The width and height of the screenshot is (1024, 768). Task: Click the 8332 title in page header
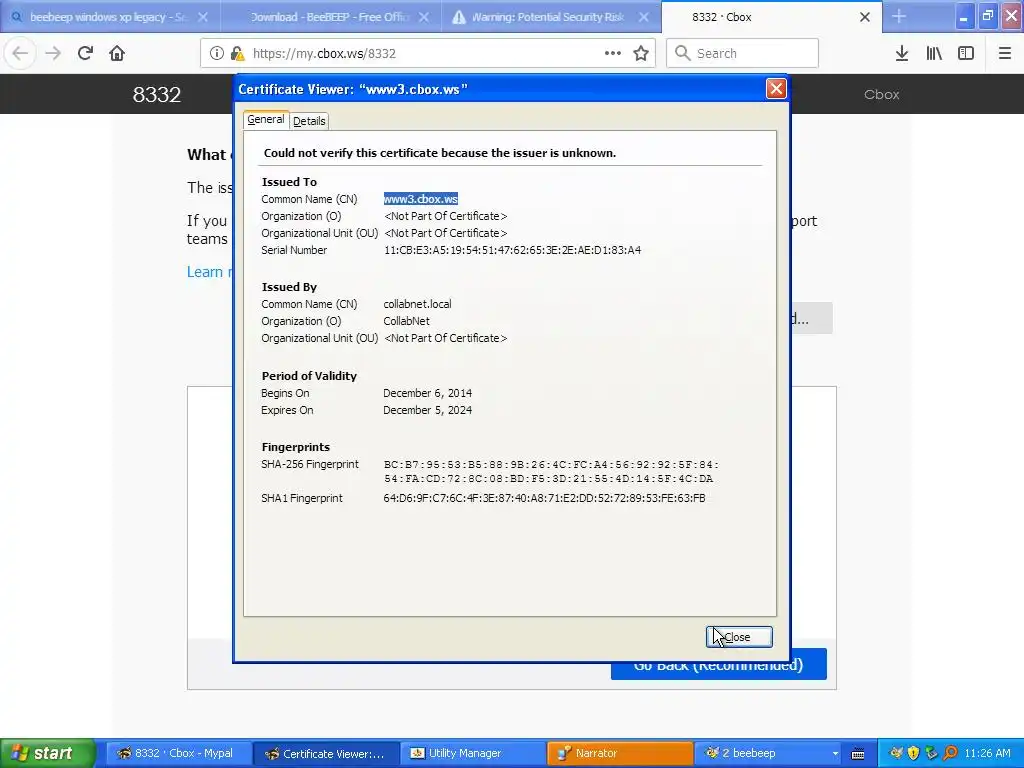tap(157, 95)
